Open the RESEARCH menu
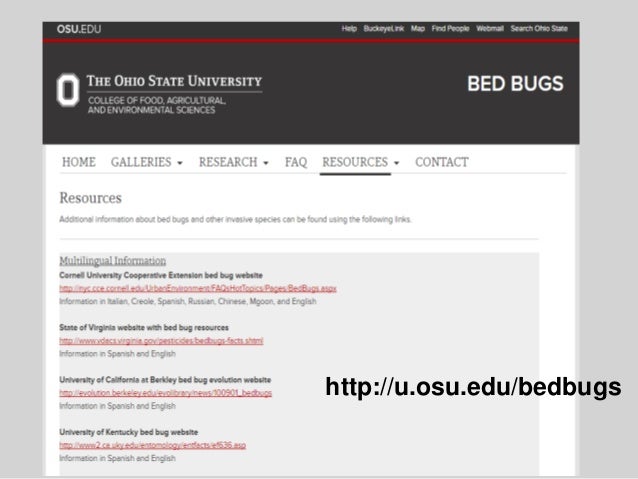Image resolution: width=638 pixels, height=479 pixels. 228,162
